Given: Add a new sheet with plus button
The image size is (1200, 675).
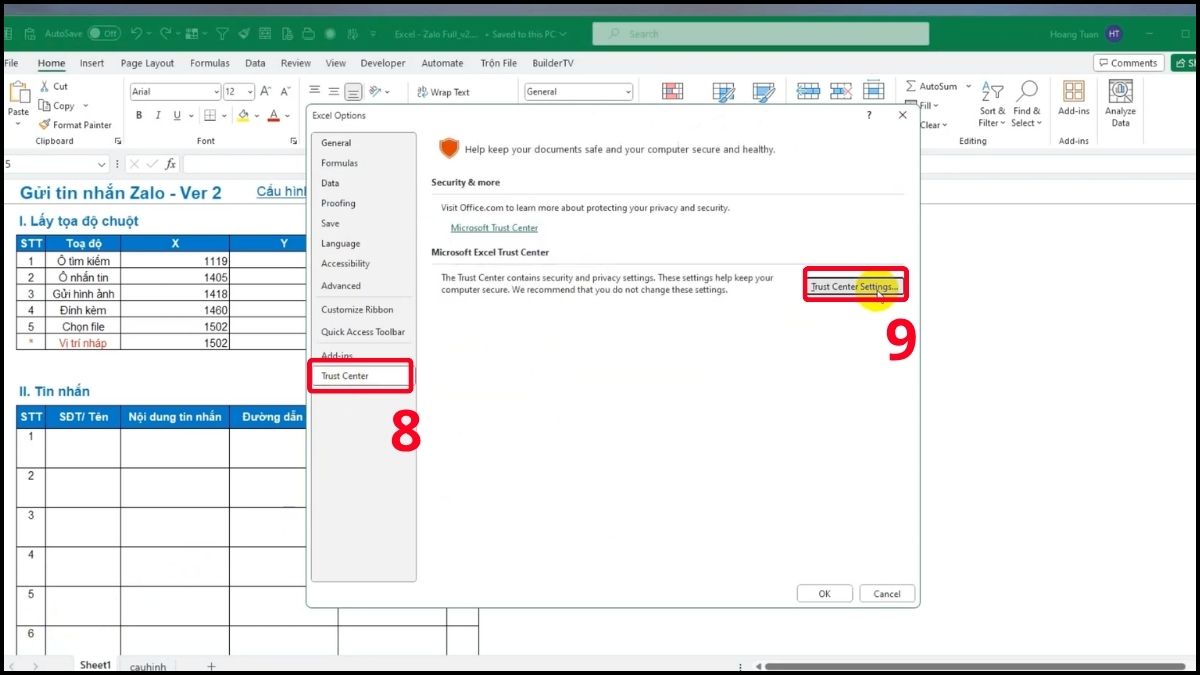Looking at the screenshot, I should click(211, 666).
